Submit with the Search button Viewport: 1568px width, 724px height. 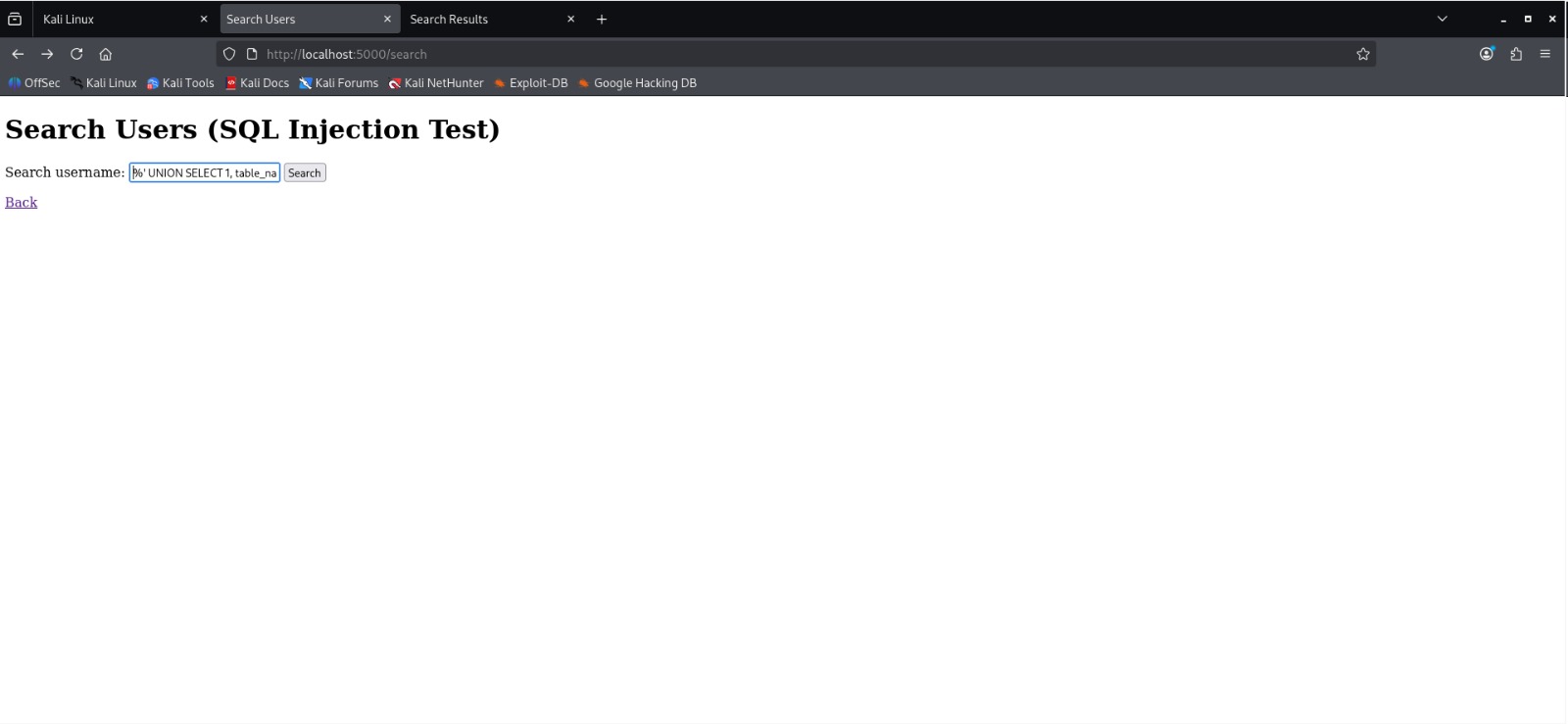pyautogui.click(x=305, y=172)
